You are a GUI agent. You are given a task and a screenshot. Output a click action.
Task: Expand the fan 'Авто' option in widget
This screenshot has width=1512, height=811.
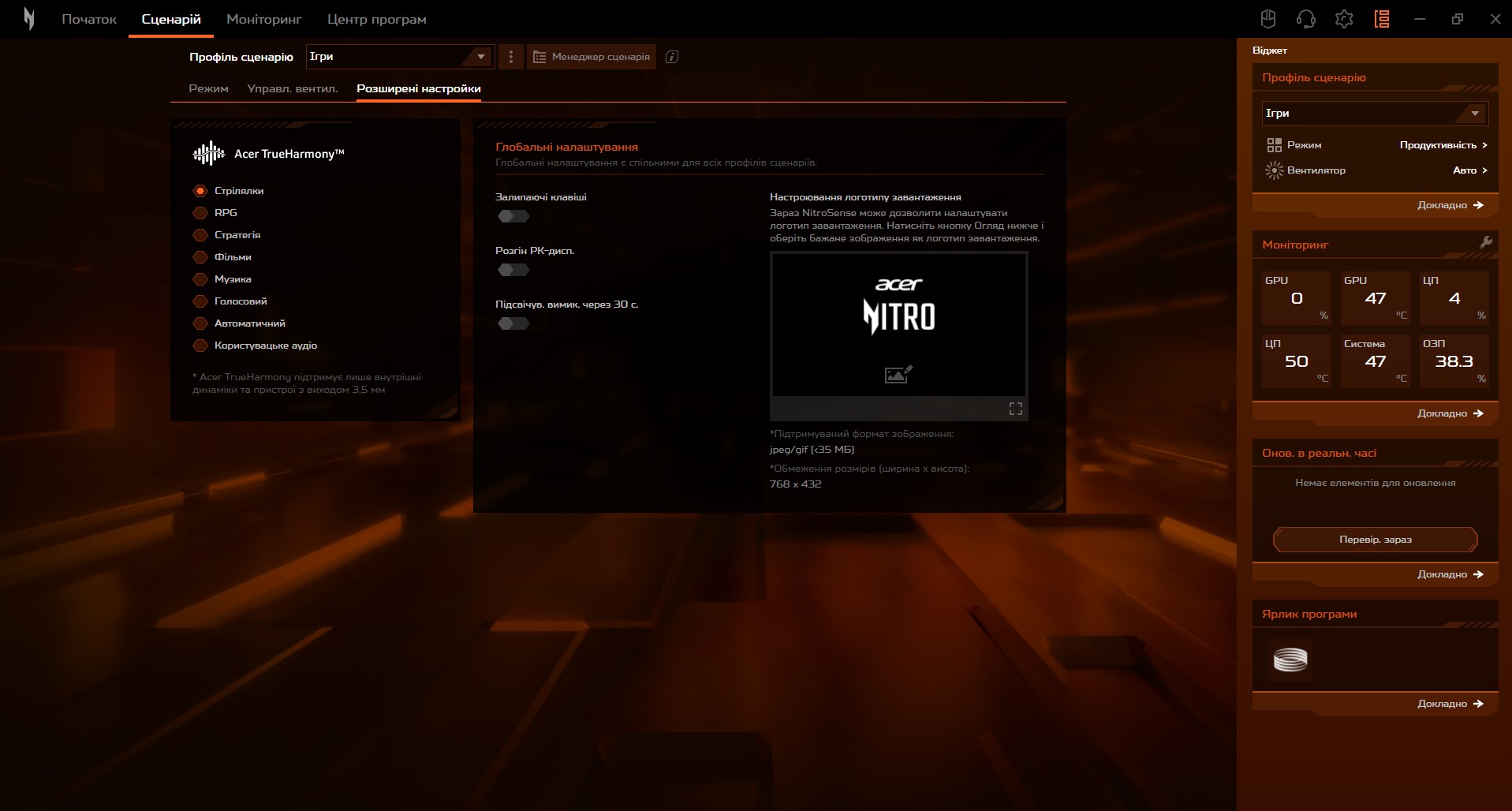point(1469,170)
